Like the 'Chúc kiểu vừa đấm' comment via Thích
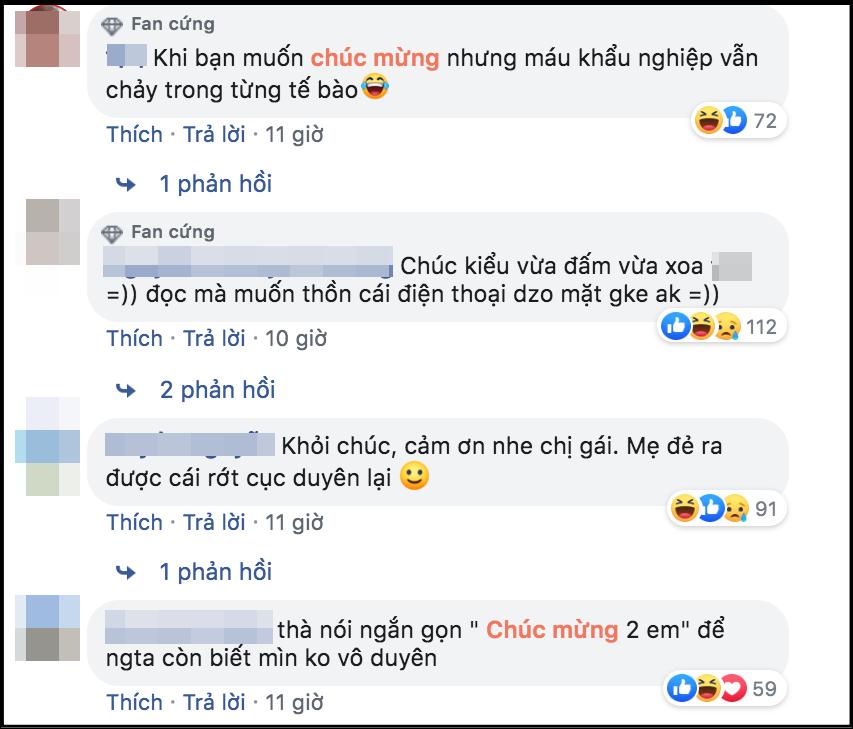Image resolution: width=853 pixels, height=729 pixels. pyautogui.click(x=135, y=338)
